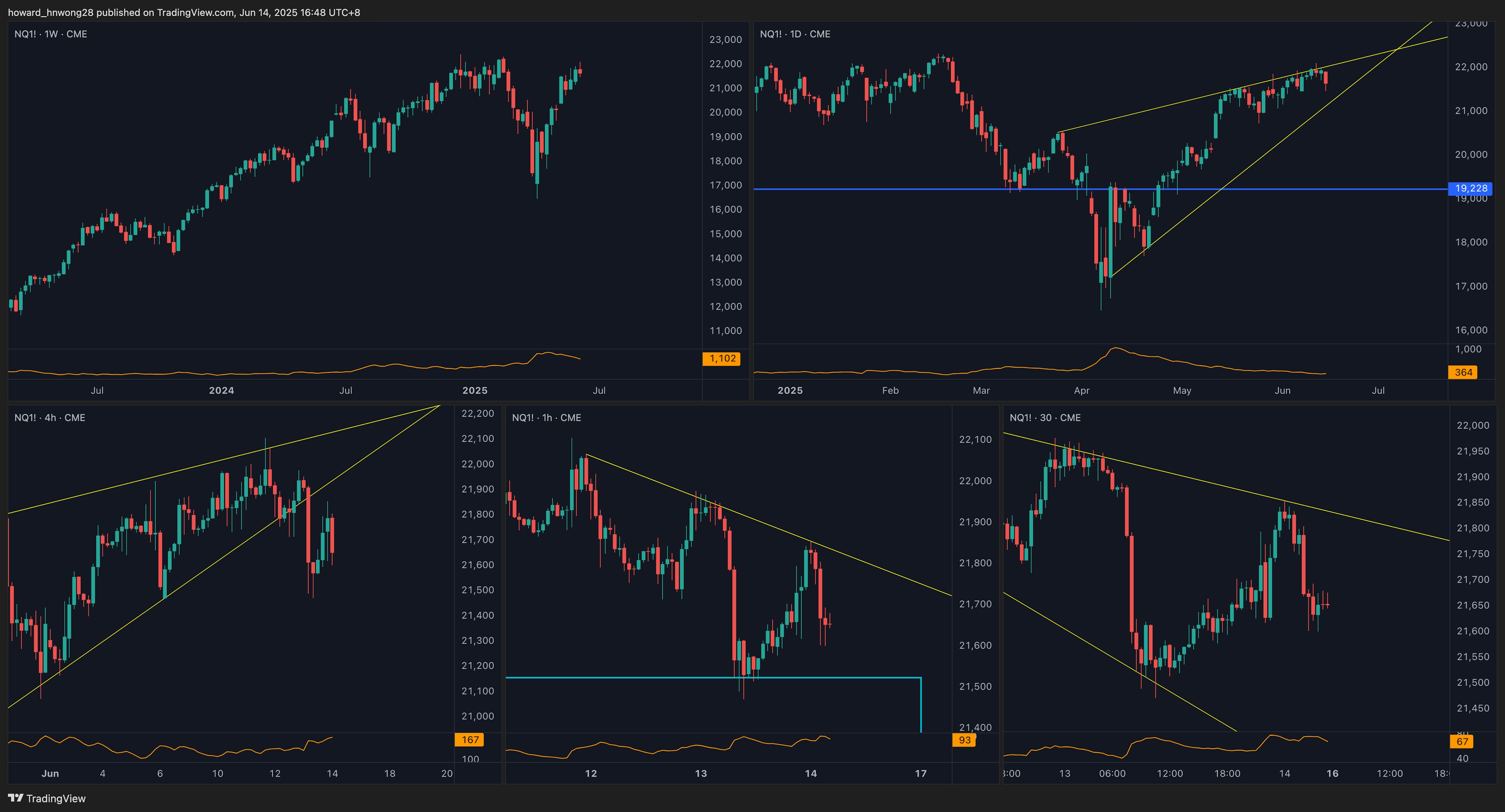Click the TradingView logo icon
Viewport: 1505px width, 812px height.
[x=16, y=798]
